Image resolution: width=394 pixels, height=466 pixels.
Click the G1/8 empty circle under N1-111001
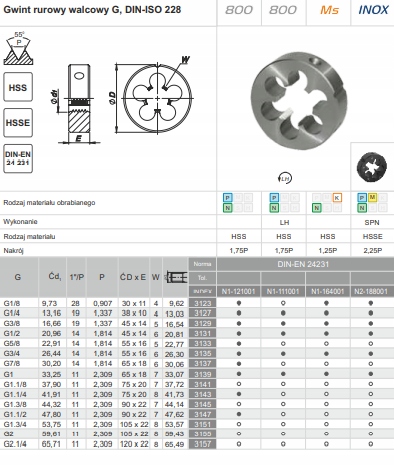283,303
